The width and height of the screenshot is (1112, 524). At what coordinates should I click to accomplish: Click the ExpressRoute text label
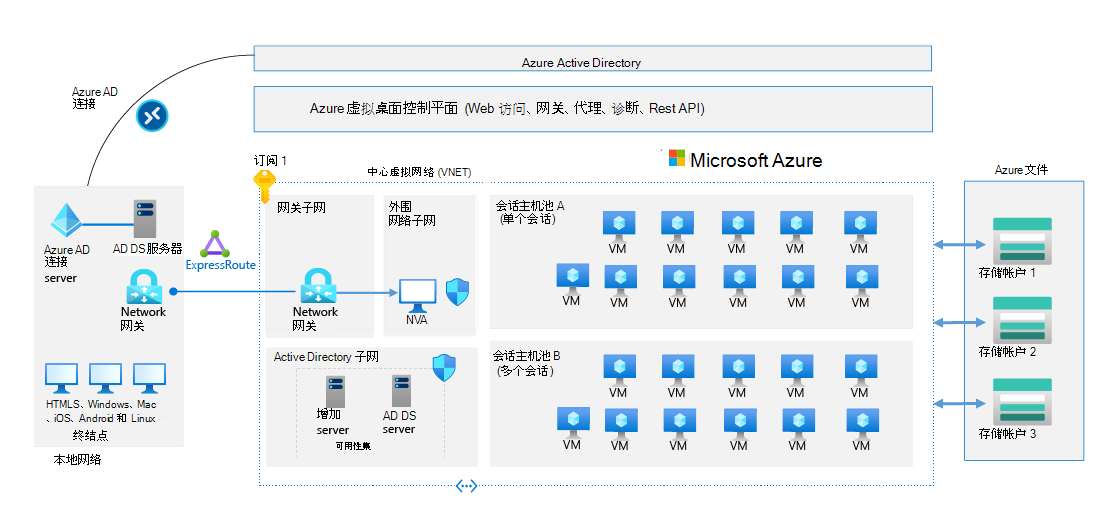point(221,264)
